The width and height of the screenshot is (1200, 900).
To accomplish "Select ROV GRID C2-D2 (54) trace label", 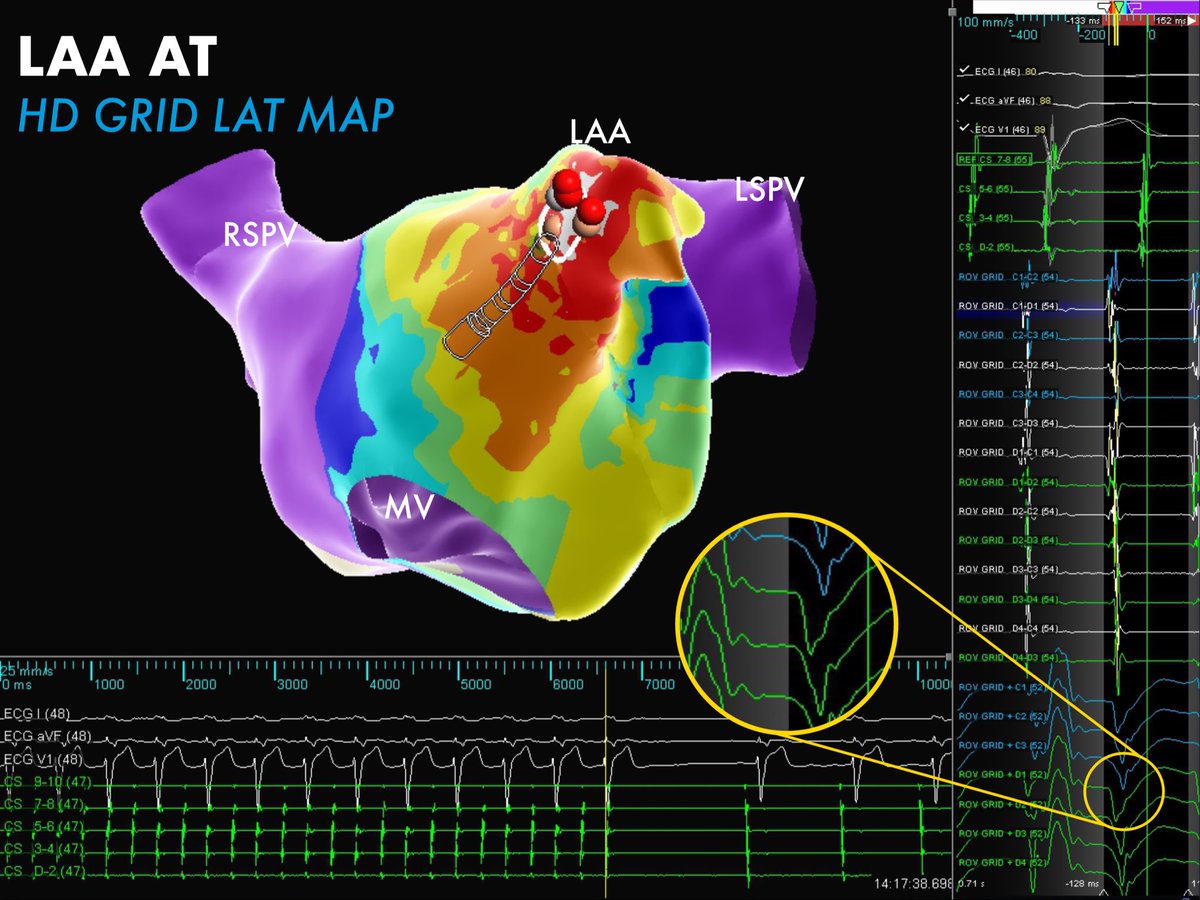I will (x=1008, y=364).
